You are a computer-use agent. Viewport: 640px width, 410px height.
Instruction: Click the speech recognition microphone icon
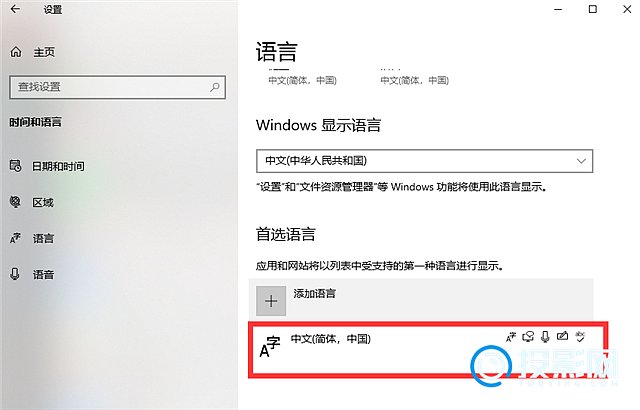(x=545, y=337)
